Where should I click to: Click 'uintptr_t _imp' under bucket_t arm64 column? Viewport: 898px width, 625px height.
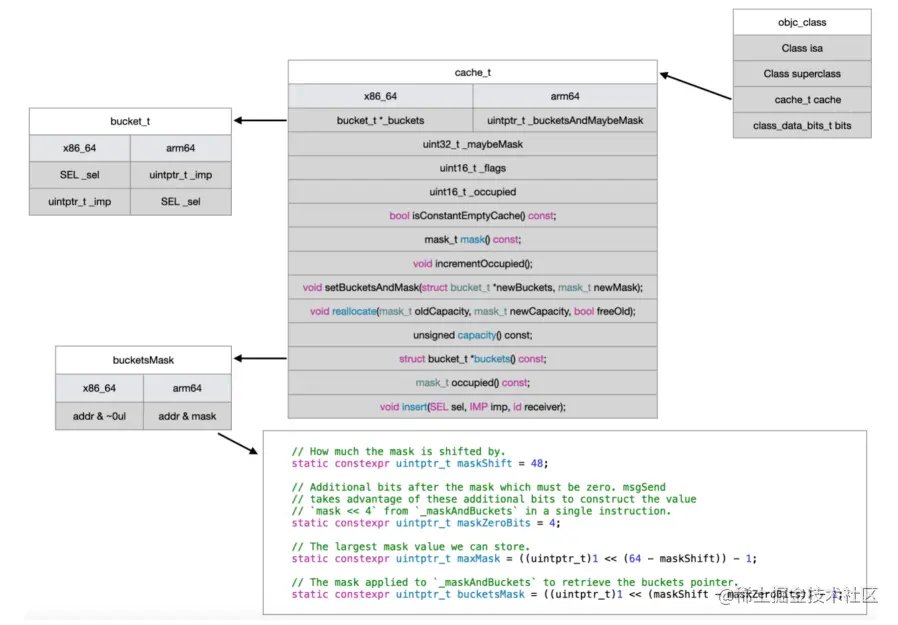[181, 175]
